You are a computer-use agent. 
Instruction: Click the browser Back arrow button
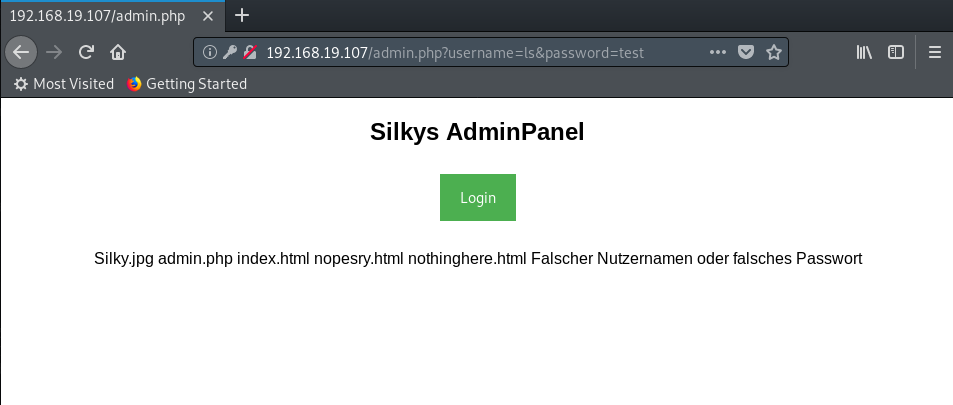point(21,52)
